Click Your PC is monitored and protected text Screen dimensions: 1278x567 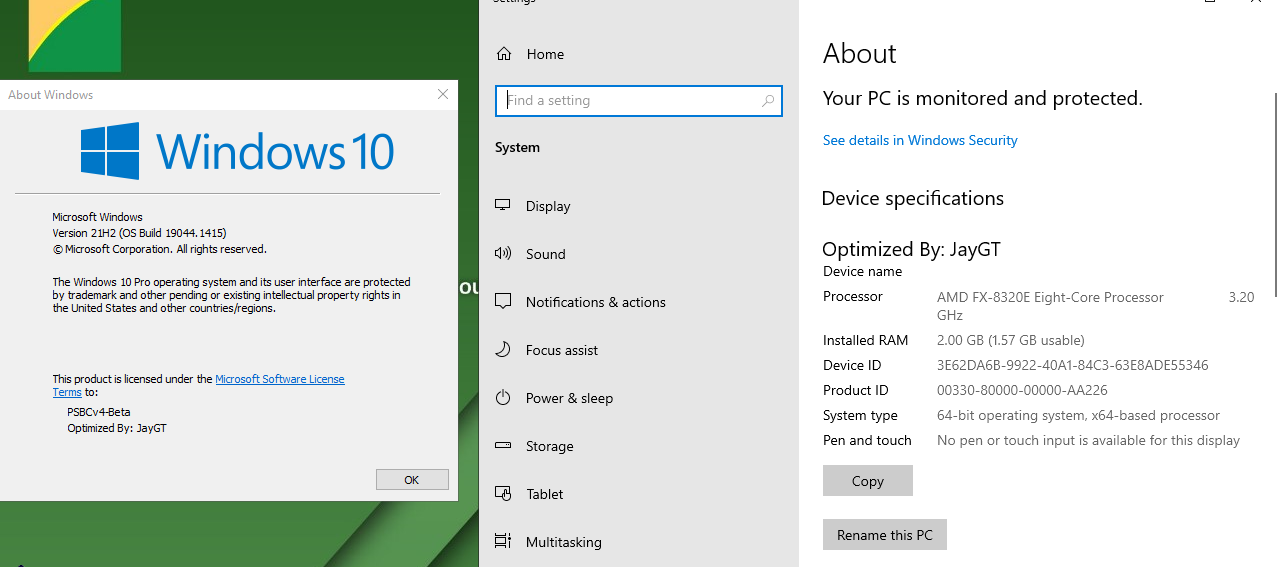(982, 98)
